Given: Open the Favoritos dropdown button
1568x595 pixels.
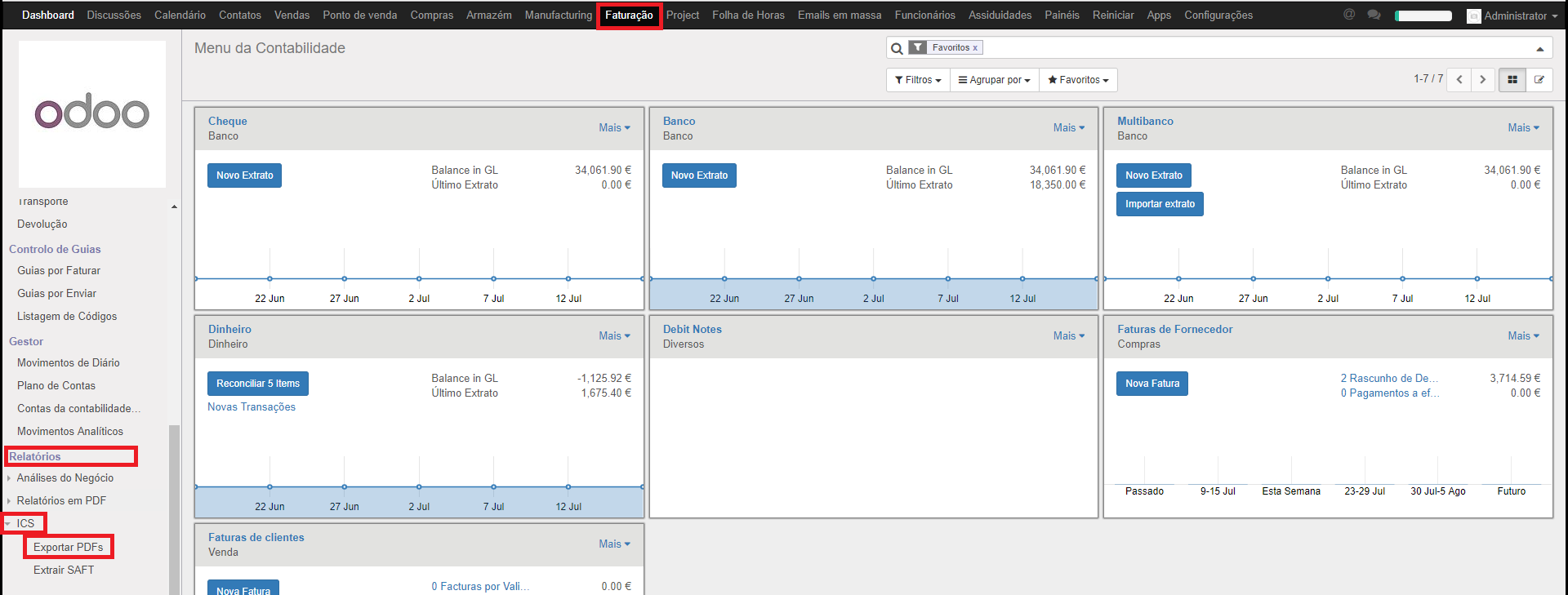Looking at the screenshot, I should [1078, 80].
